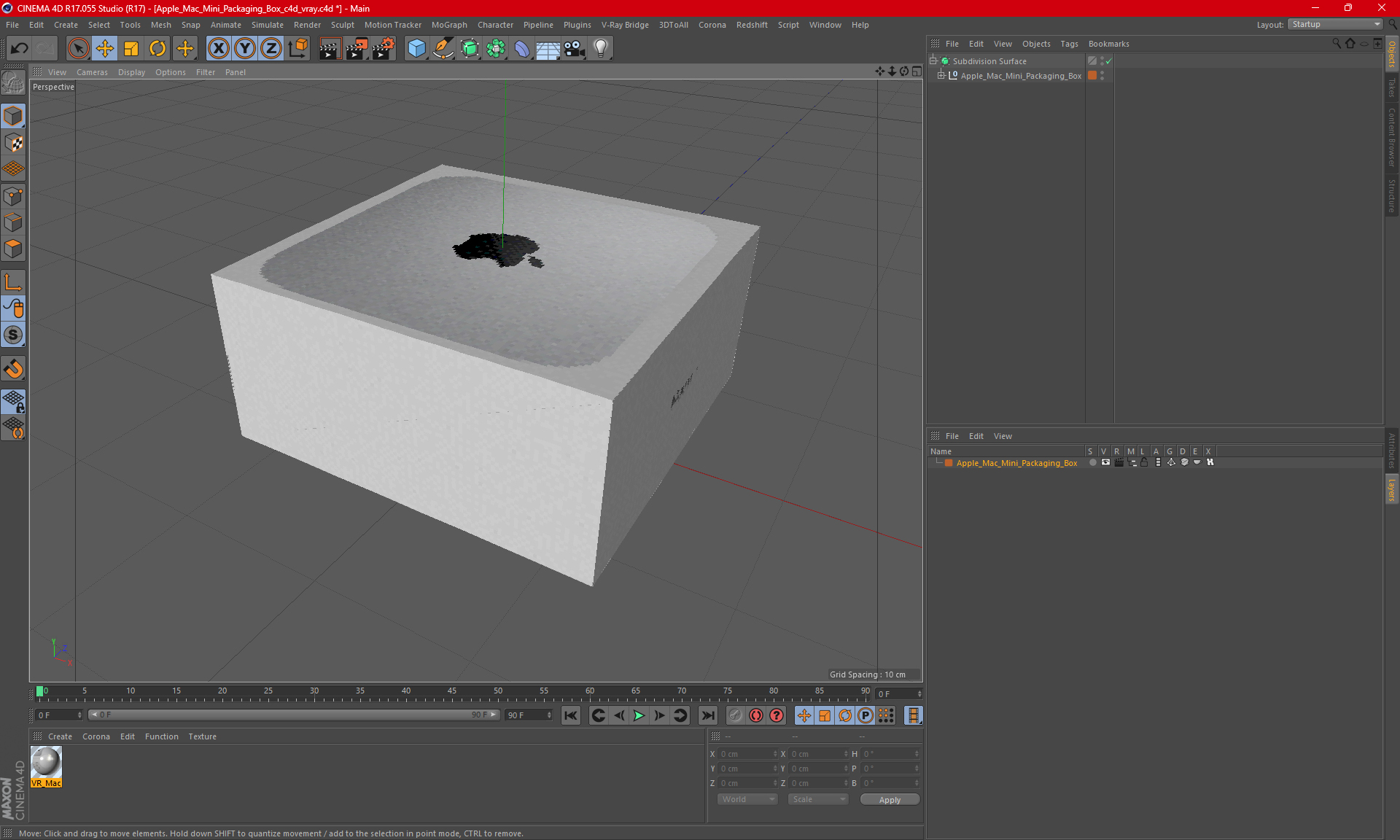Click the Apply button in coordinates
The height and width of the screenshot is (840, 1400).
tap(890, 800)
